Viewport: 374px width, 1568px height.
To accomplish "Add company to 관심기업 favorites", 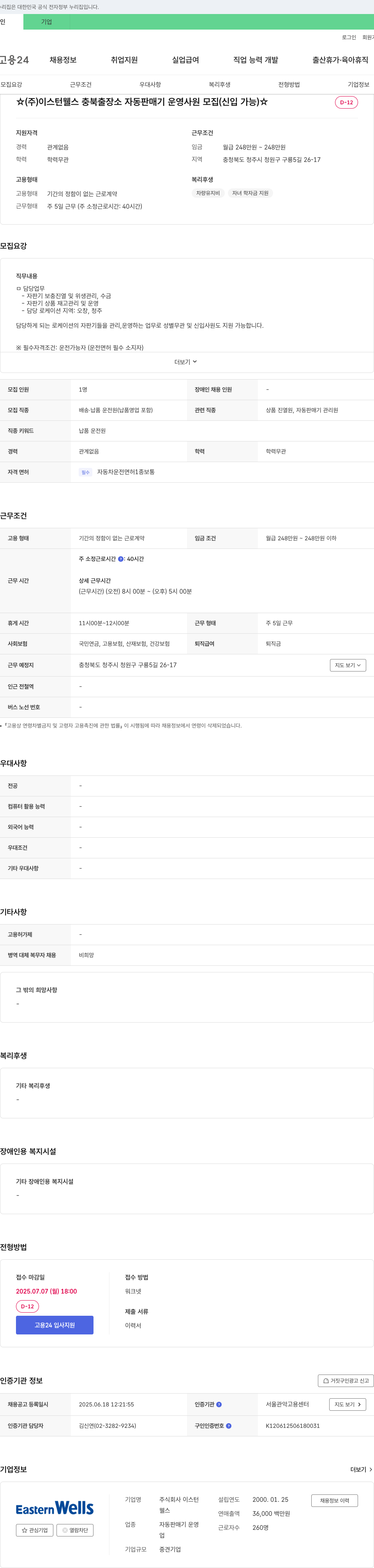I will [x=35, y=1529].
